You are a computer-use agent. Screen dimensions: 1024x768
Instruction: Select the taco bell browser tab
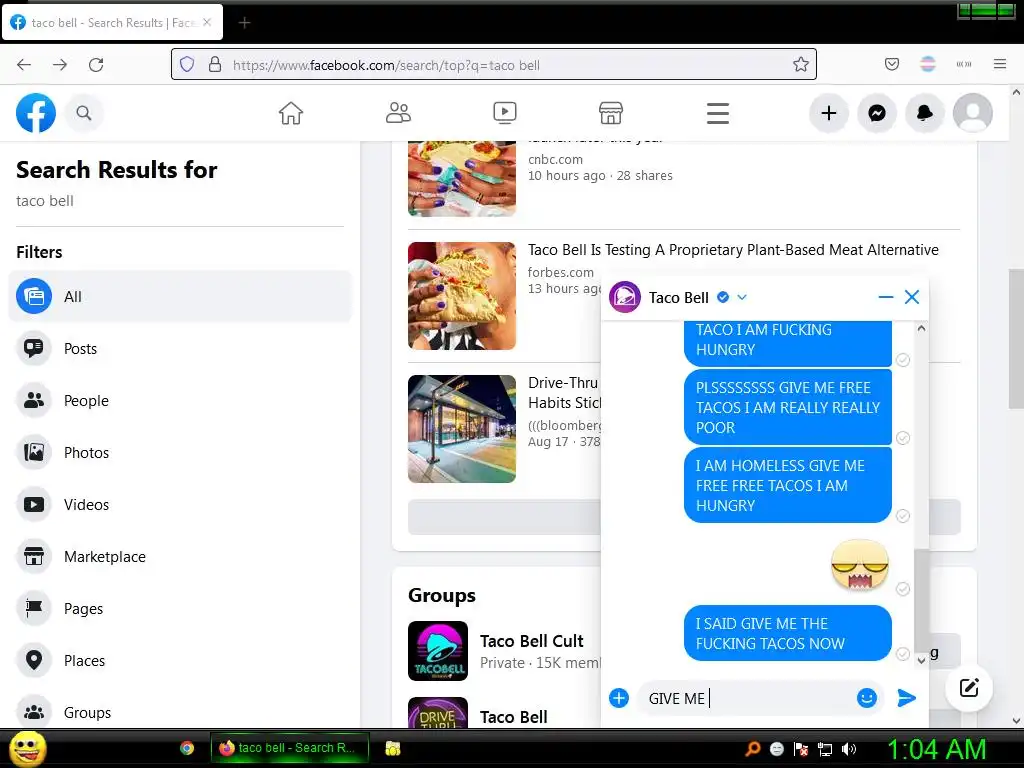pos(112,23)
